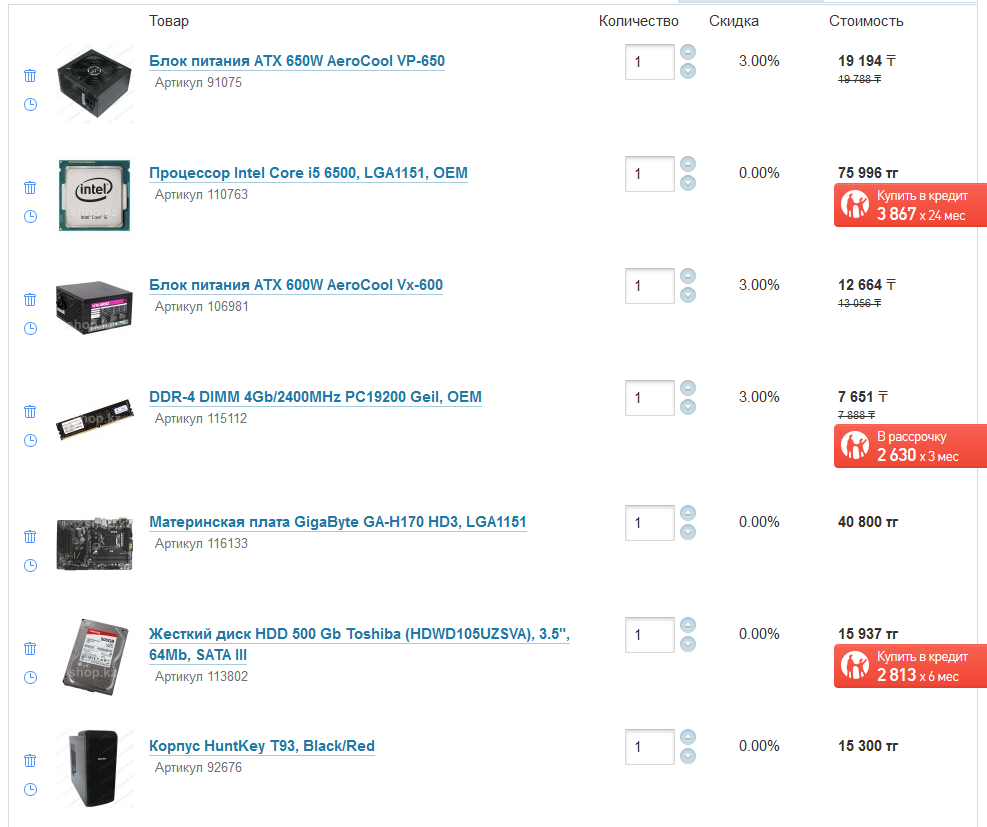Delete the AeroCool VP-650 power supply from cart
987x827 pixels.
30,75
